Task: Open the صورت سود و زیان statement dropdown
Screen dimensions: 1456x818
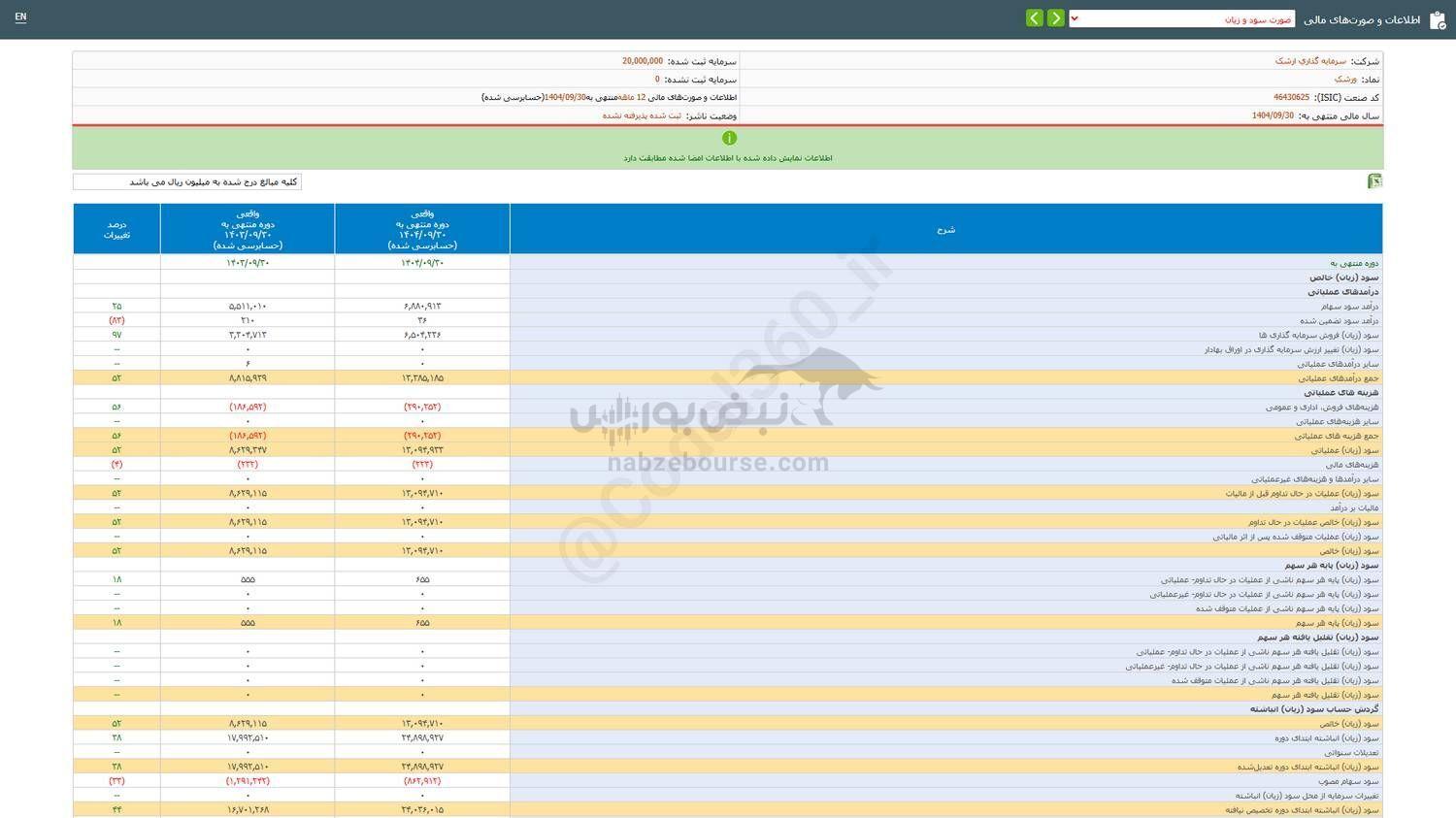Action: pos(1213,16)
